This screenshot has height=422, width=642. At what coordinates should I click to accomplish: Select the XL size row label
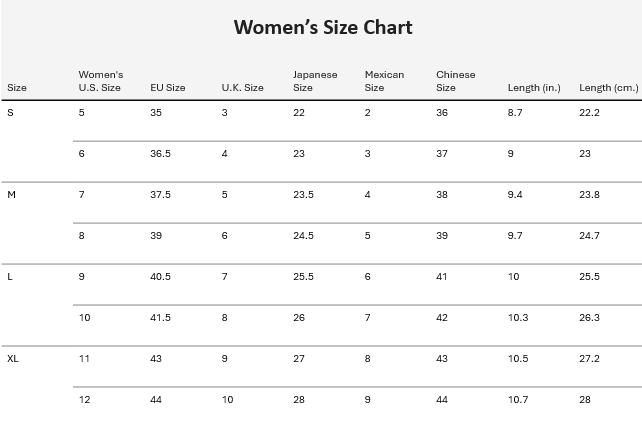pos(13,359)
